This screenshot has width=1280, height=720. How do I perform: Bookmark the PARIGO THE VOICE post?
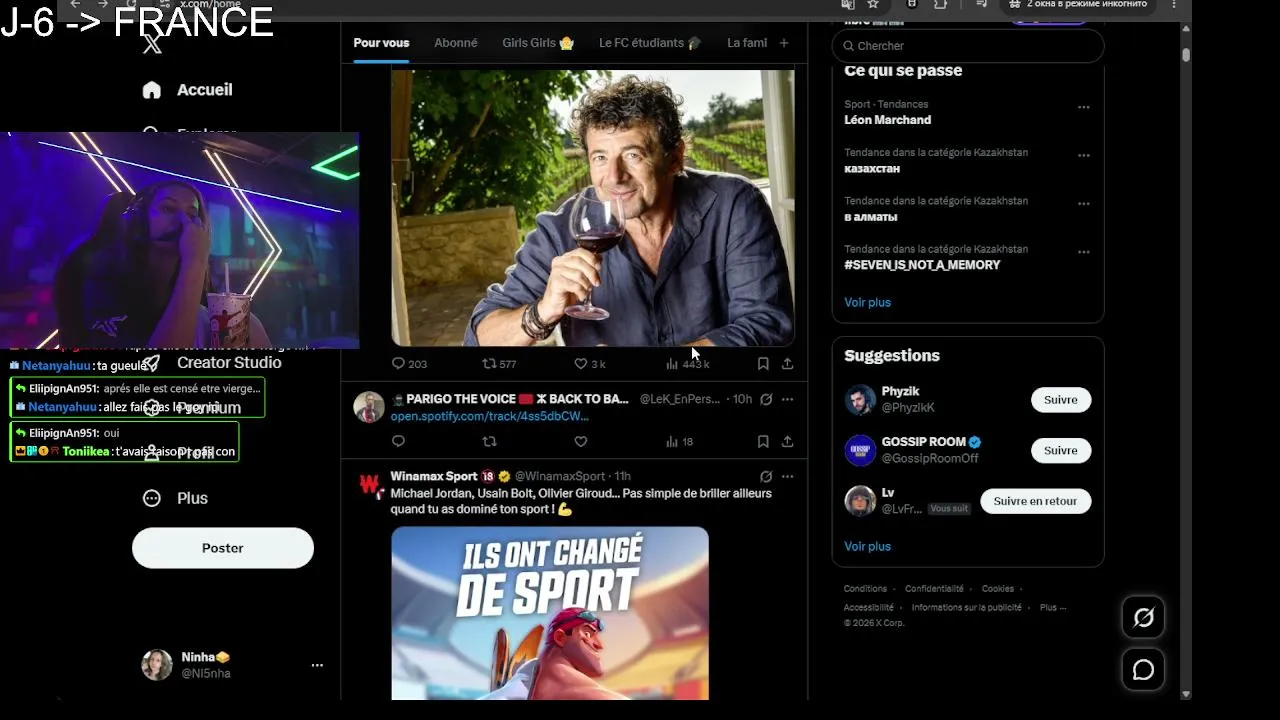tap(763, 441)
